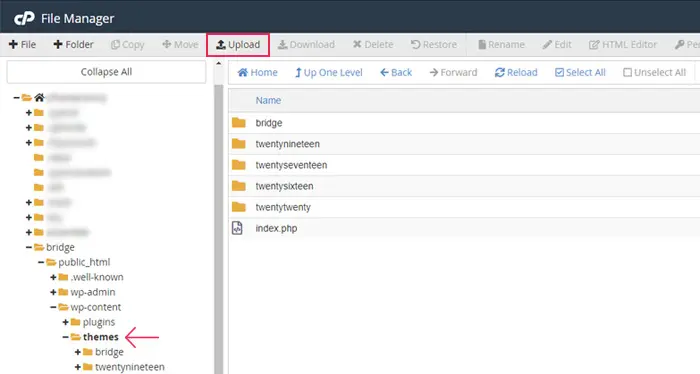Click the Rename toolbar button

pyautogui.click(x=501, y=45)
